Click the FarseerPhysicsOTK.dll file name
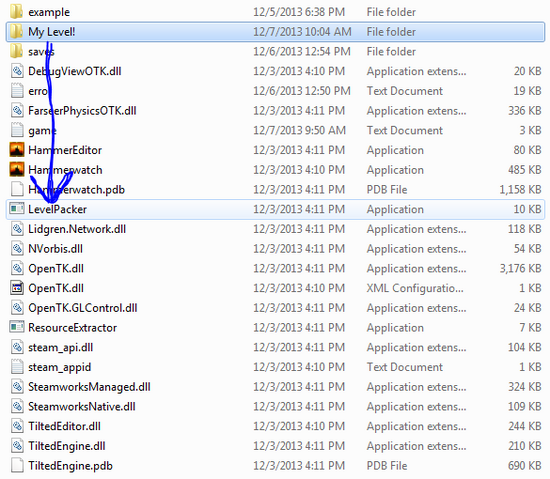 tap(82, 111)
